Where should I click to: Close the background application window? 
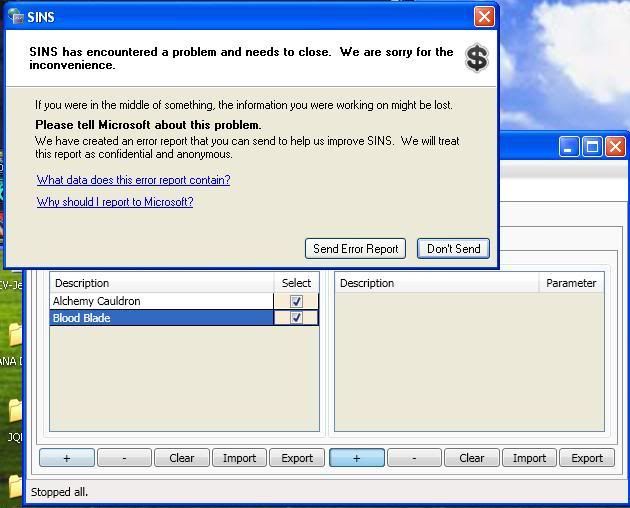point(616,147)
